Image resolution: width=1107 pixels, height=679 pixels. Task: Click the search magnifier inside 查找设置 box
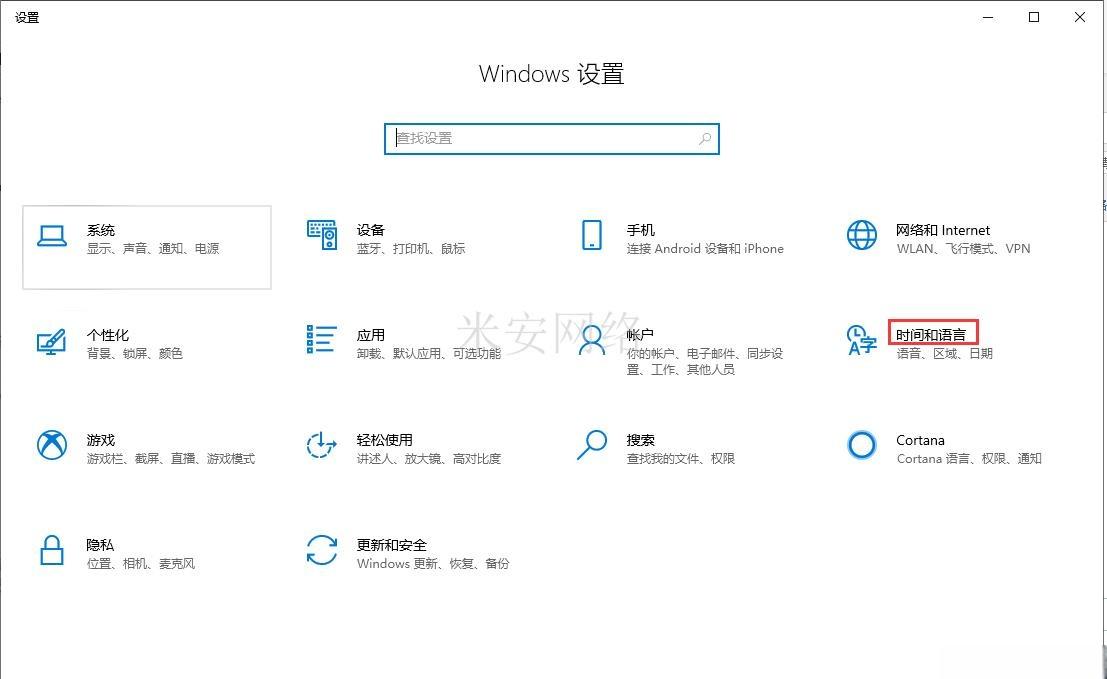[705, 139]
